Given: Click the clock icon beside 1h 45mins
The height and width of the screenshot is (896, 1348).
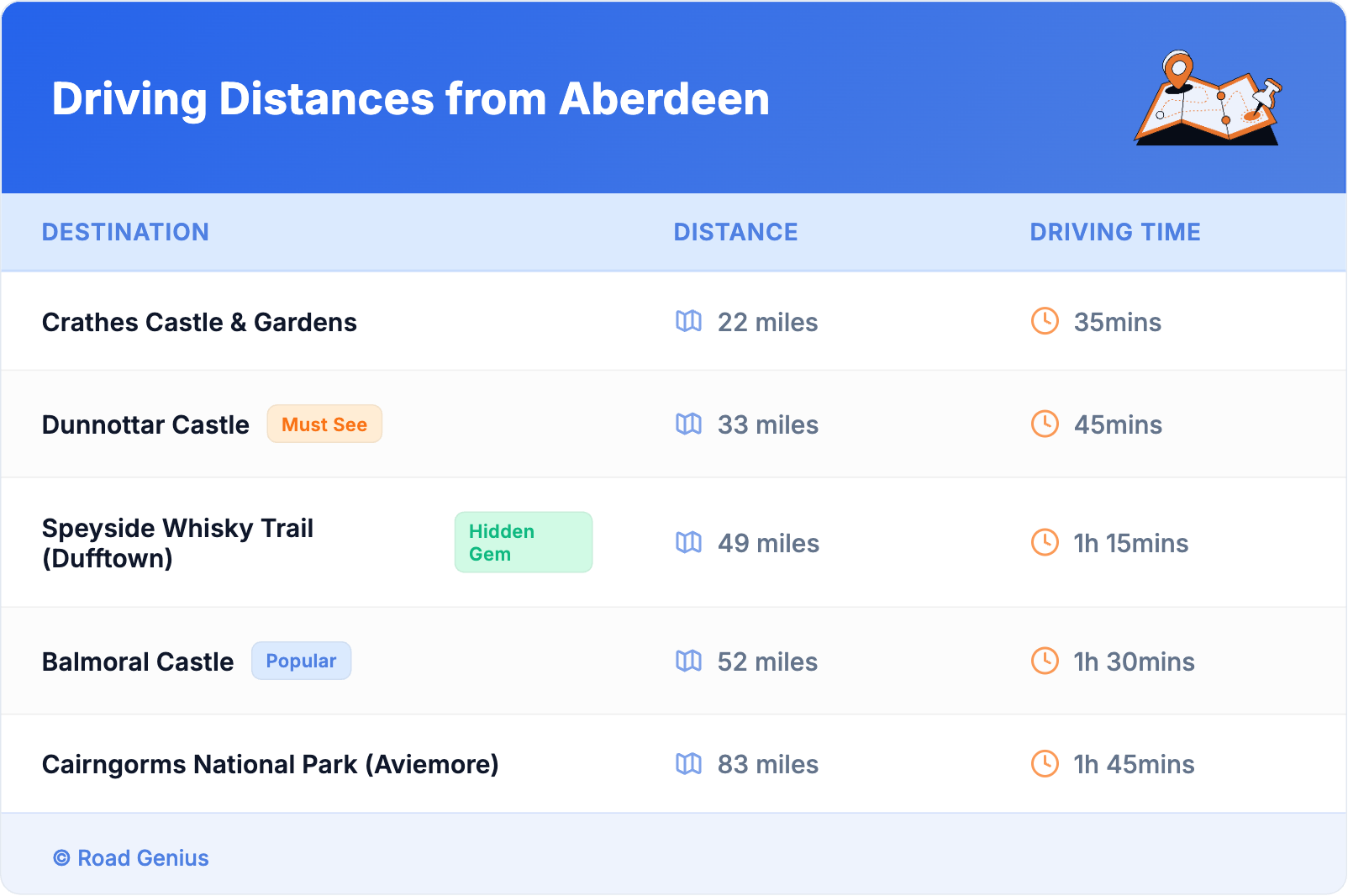Looking at the screenshot, I should (x=1045, y=763).
